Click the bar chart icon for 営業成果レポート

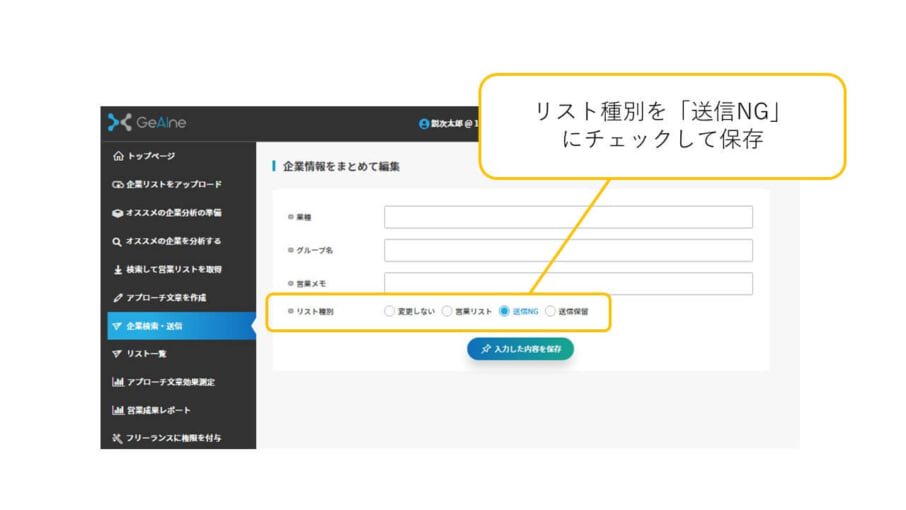(117, 410)
